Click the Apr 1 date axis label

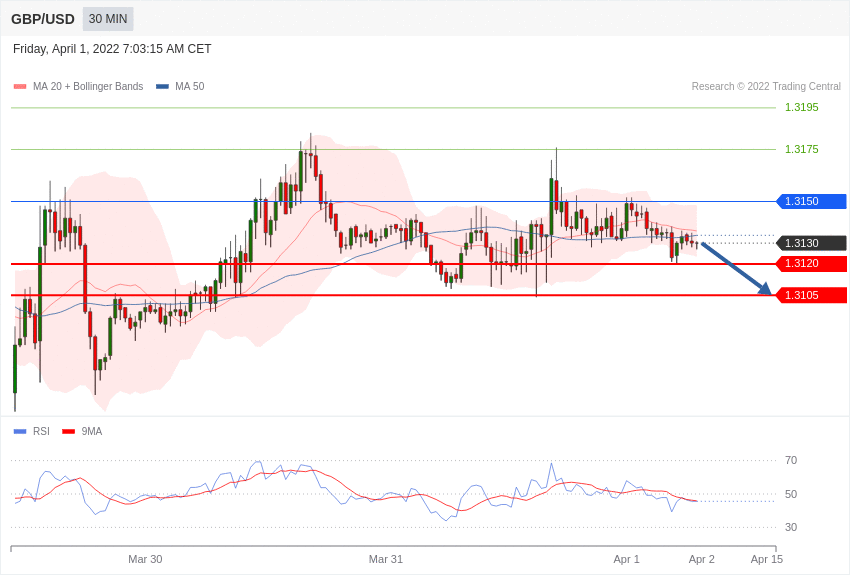tap(627, 559)
